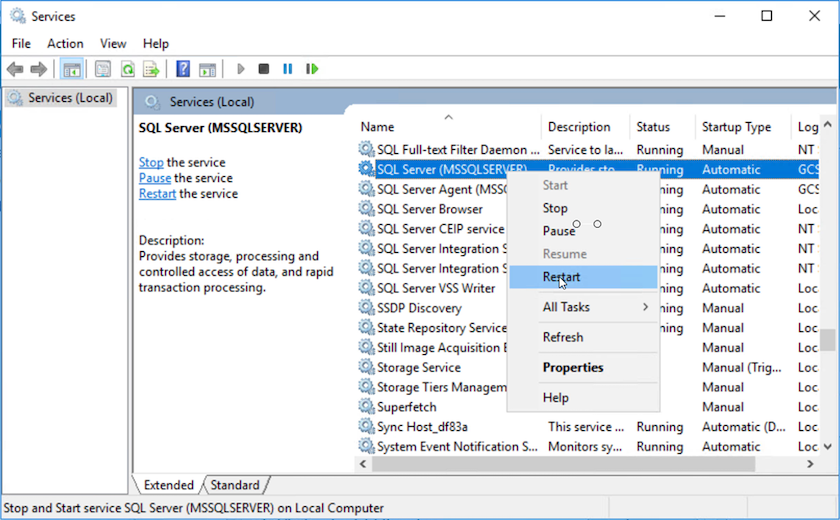The height and width of the screenshot is (520, 840).
Task: Open the properties sheet toolbar icon
Action: (102, 69)
